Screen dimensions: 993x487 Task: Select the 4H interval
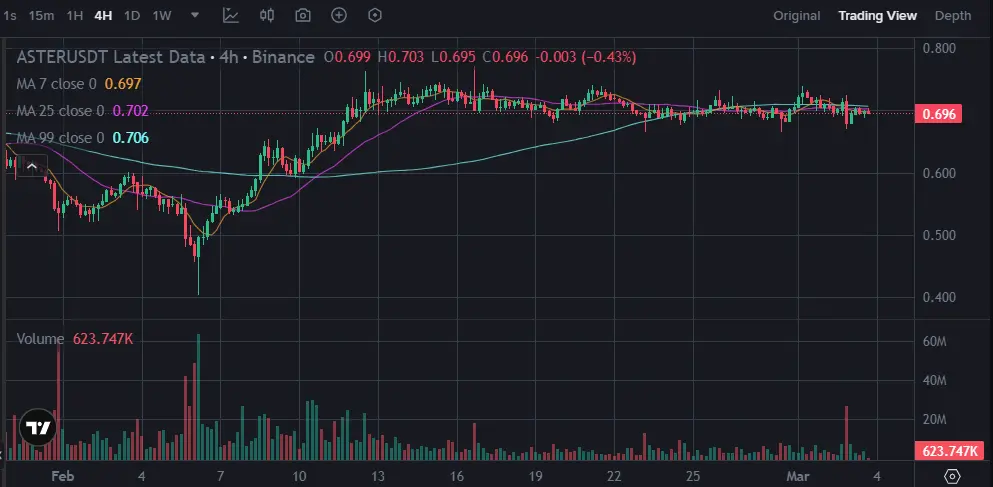click(x=103, y=16)
